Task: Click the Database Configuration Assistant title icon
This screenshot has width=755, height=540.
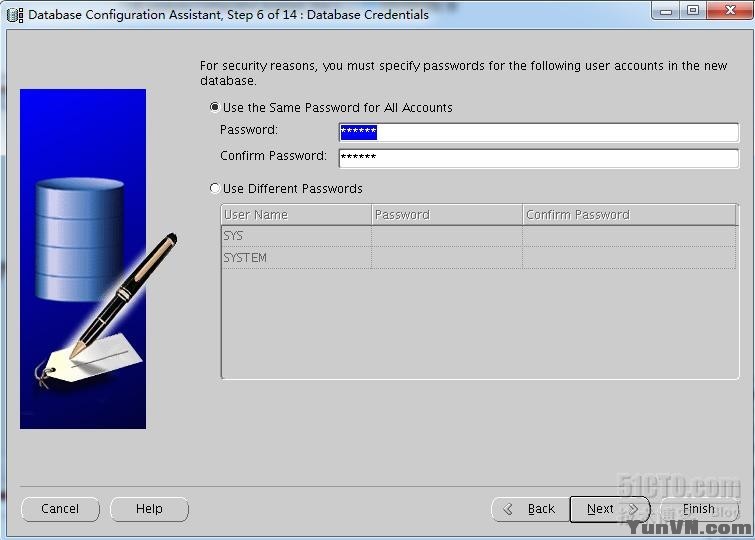Action: (15, 14)
